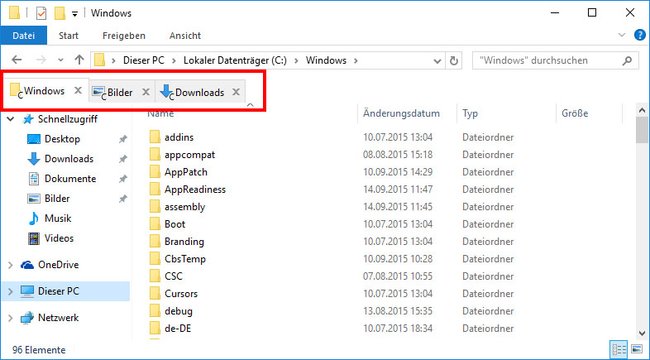Sort by the Größe column header
This screenshot has height=360, width=650.
click(x=575, y=113)
